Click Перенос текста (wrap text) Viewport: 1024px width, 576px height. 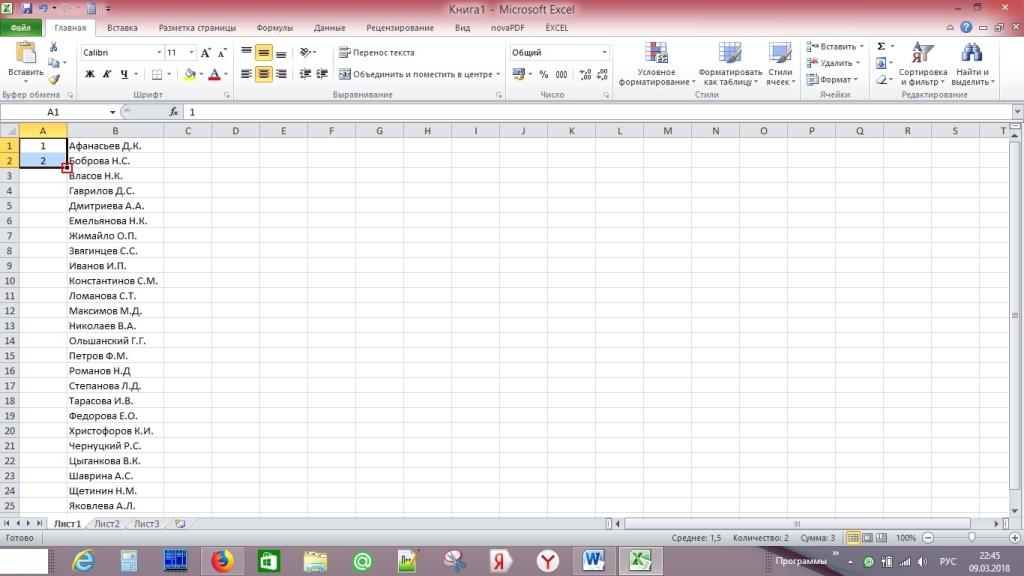(x=376, y=52)
